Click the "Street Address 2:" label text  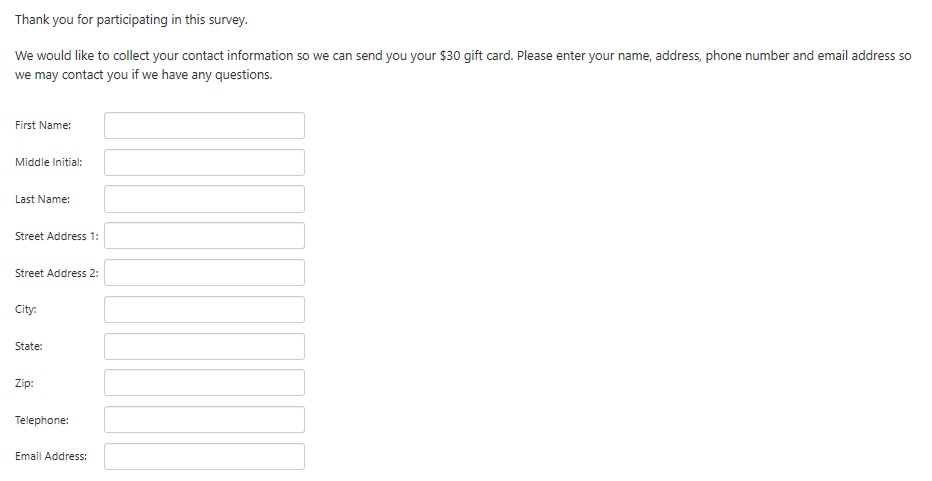(57, 273)
